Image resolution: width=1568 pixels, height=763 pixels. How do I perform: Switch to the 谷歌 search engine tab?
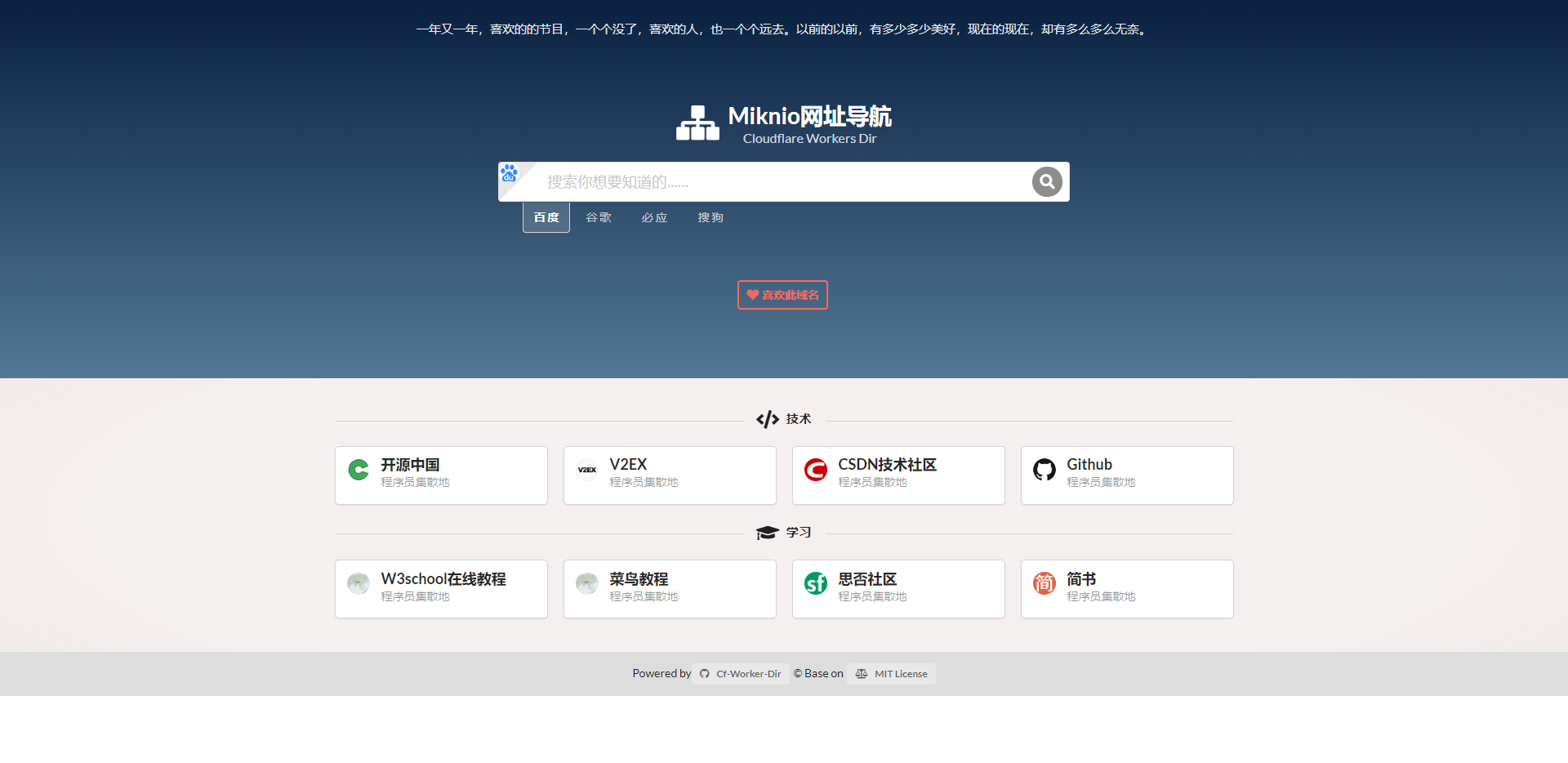598,216
